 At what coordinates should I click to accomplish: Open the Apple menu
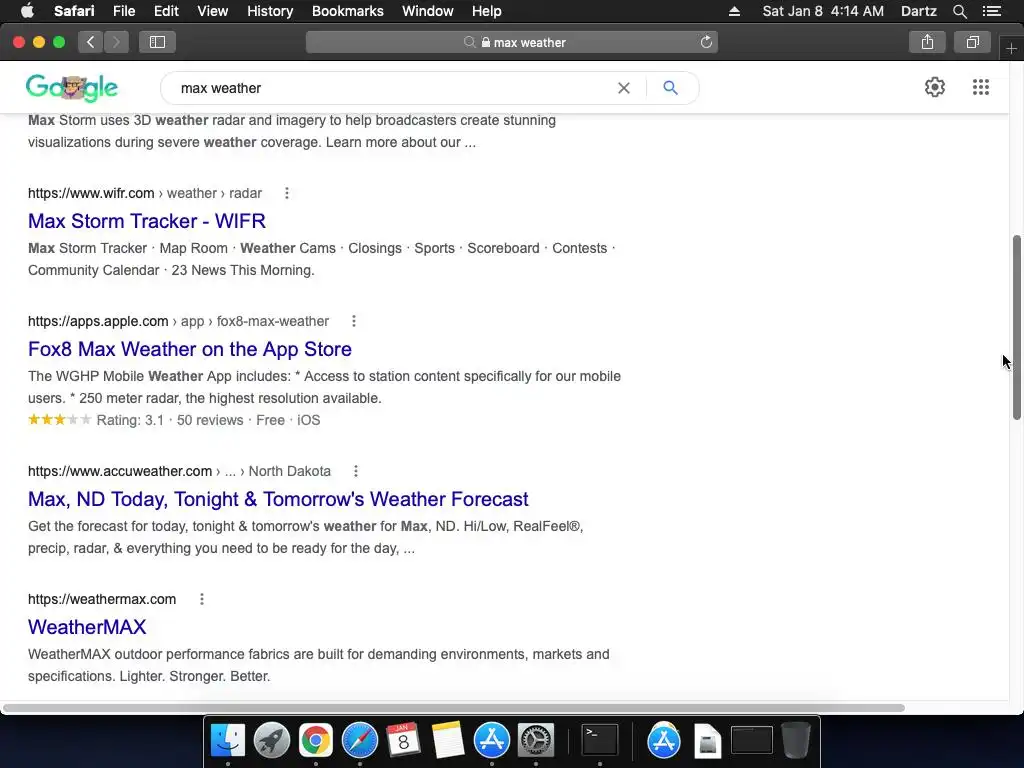coord(27,11)
